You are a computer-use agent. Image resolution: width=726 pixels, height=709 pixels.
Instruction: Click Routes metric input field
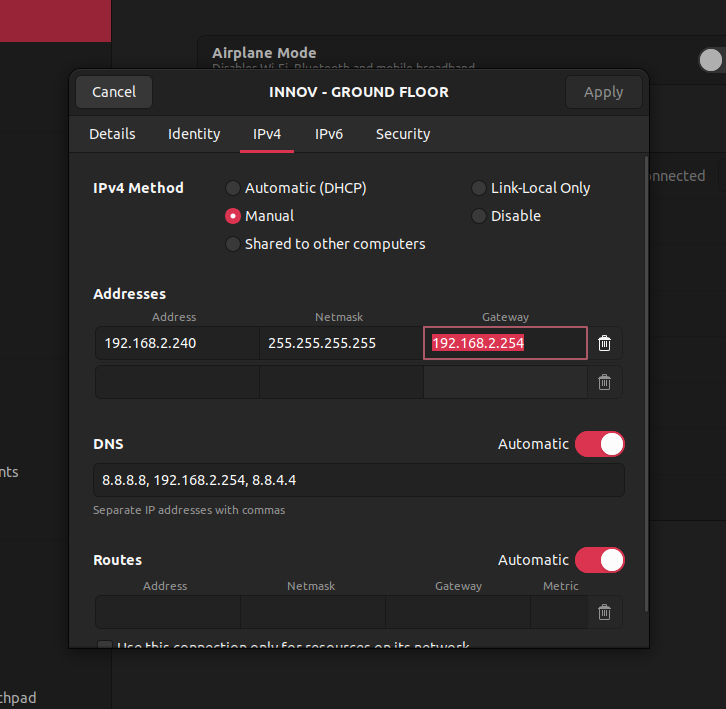pos(559,612)
